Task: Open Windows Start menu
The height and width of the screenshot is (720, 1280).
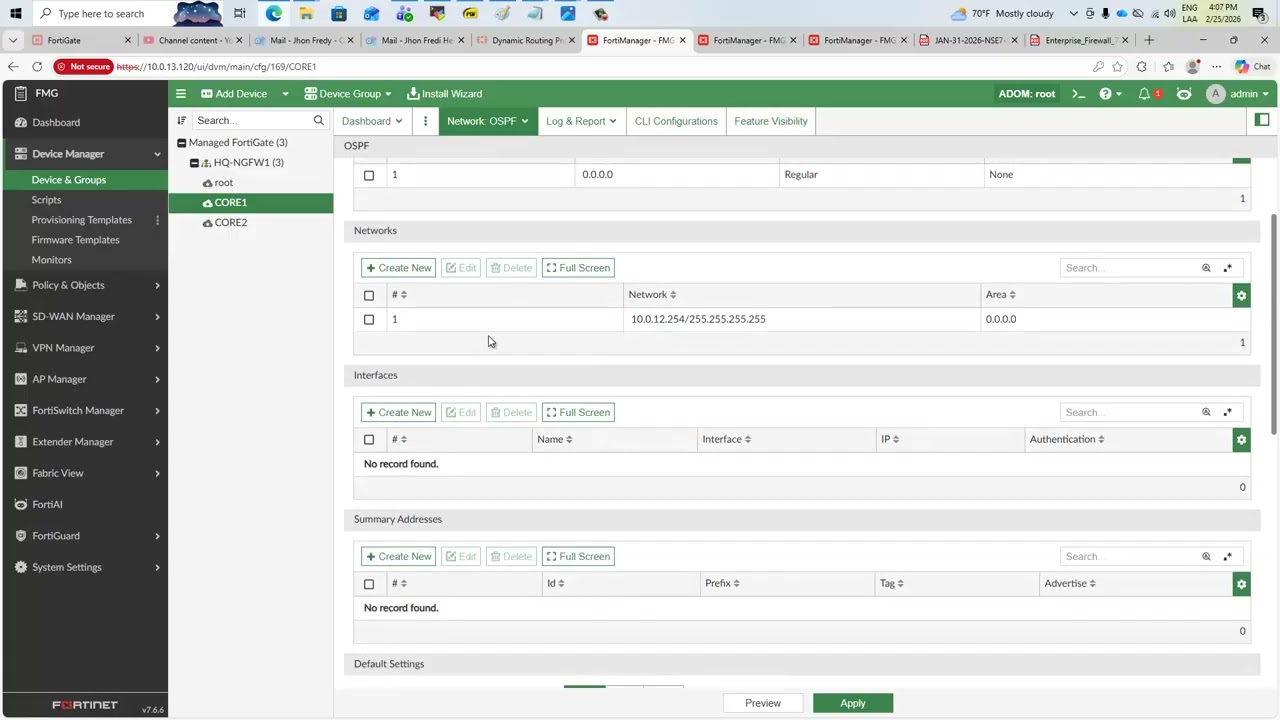Action: click(x=15, y=14)
